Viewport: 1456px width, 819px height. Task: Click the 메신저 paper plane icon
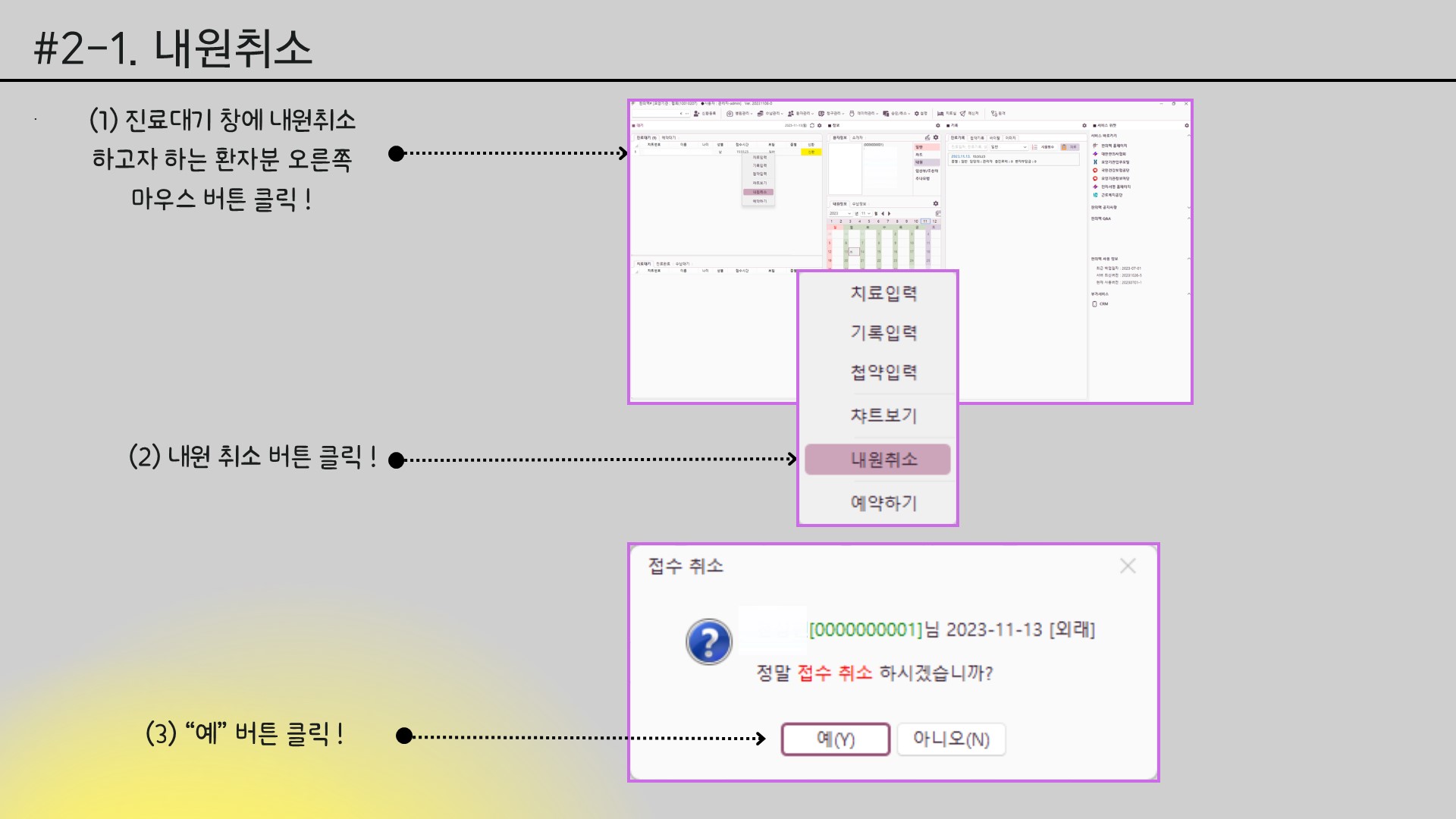coord(963,114)
